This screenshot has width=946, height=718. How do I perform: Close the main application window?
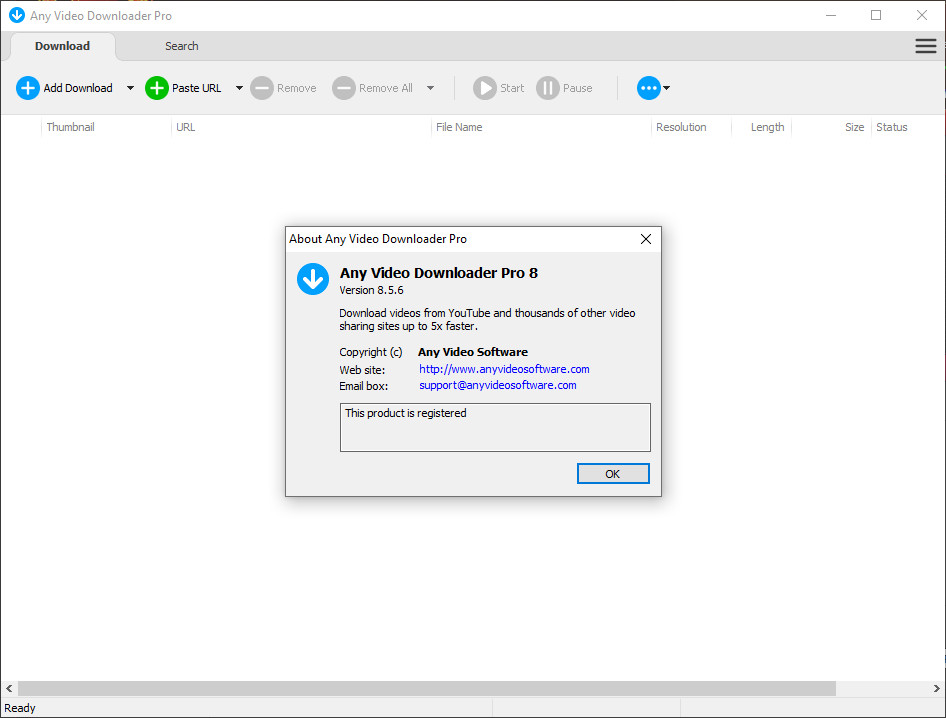922,15
